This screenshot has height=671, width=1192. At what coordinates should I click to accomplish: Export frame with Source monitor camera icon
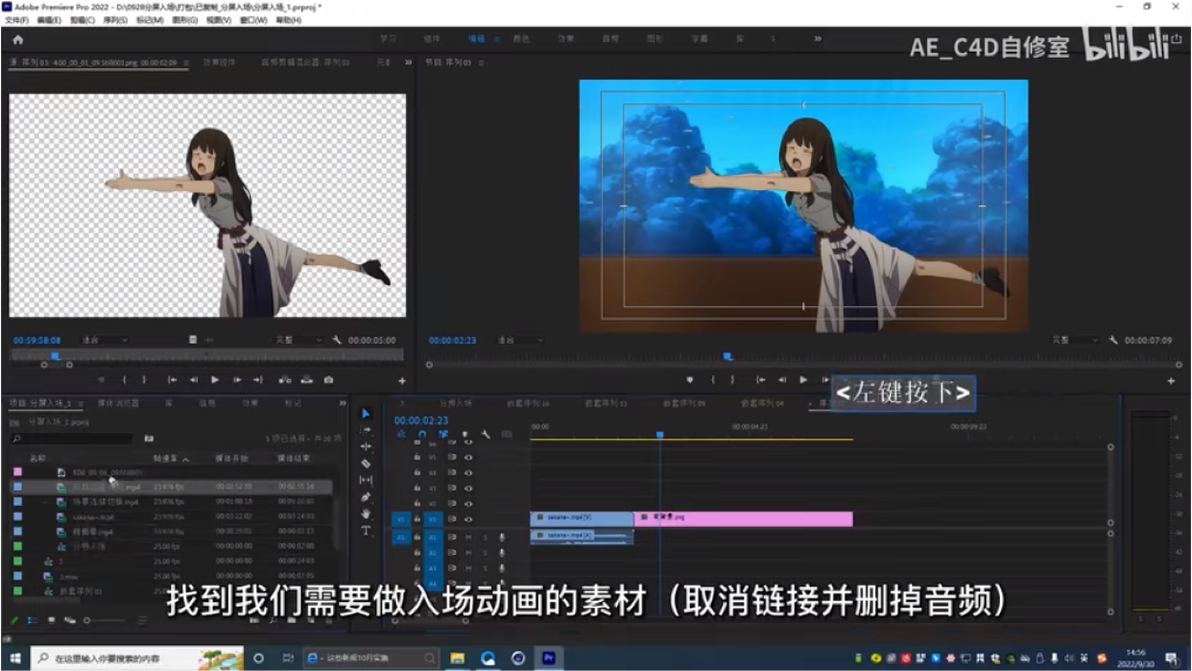pyautogui.click(x=328, y=380)
